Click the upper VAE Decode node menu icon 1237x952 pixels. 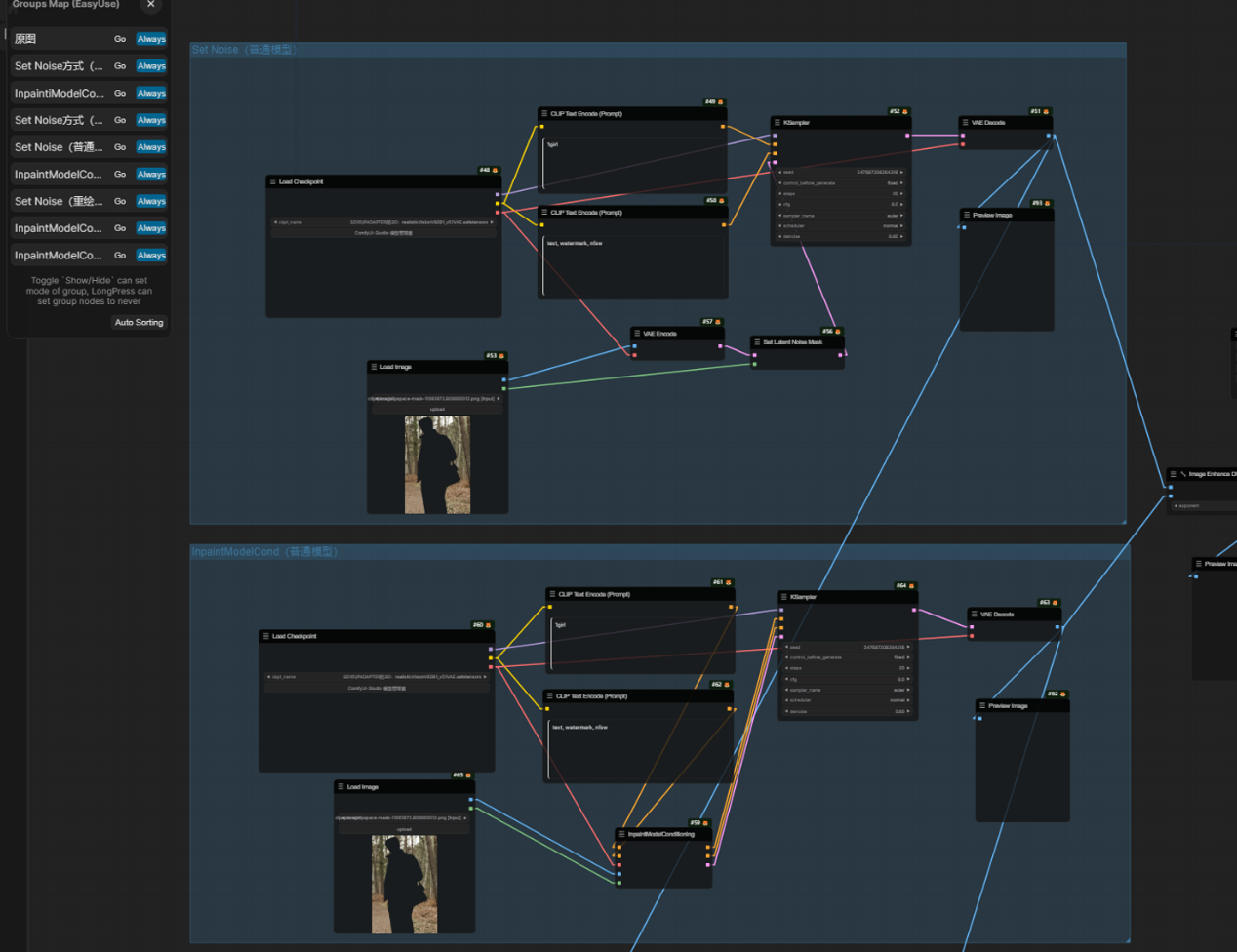[965, 123]
